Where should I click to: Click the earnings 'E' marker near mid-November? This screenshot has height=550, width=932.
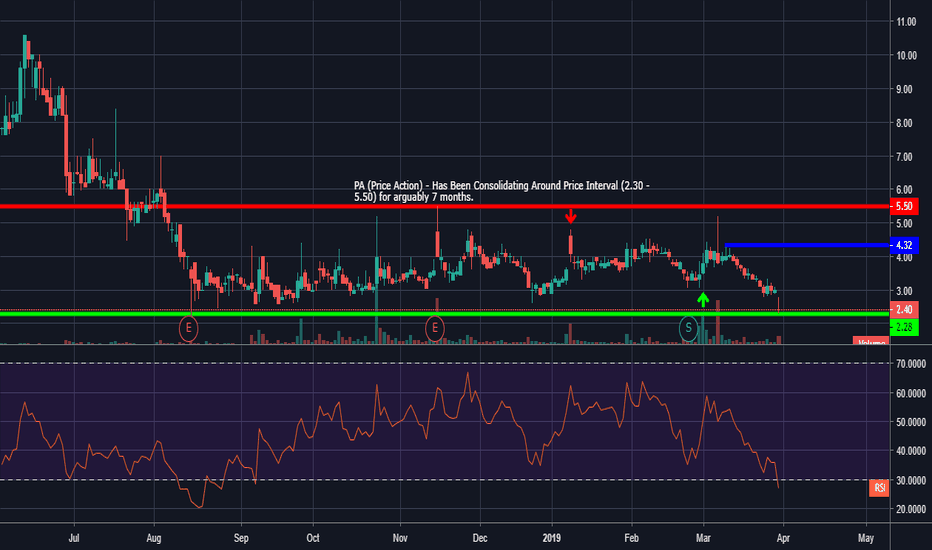click(x=435, y=328)
